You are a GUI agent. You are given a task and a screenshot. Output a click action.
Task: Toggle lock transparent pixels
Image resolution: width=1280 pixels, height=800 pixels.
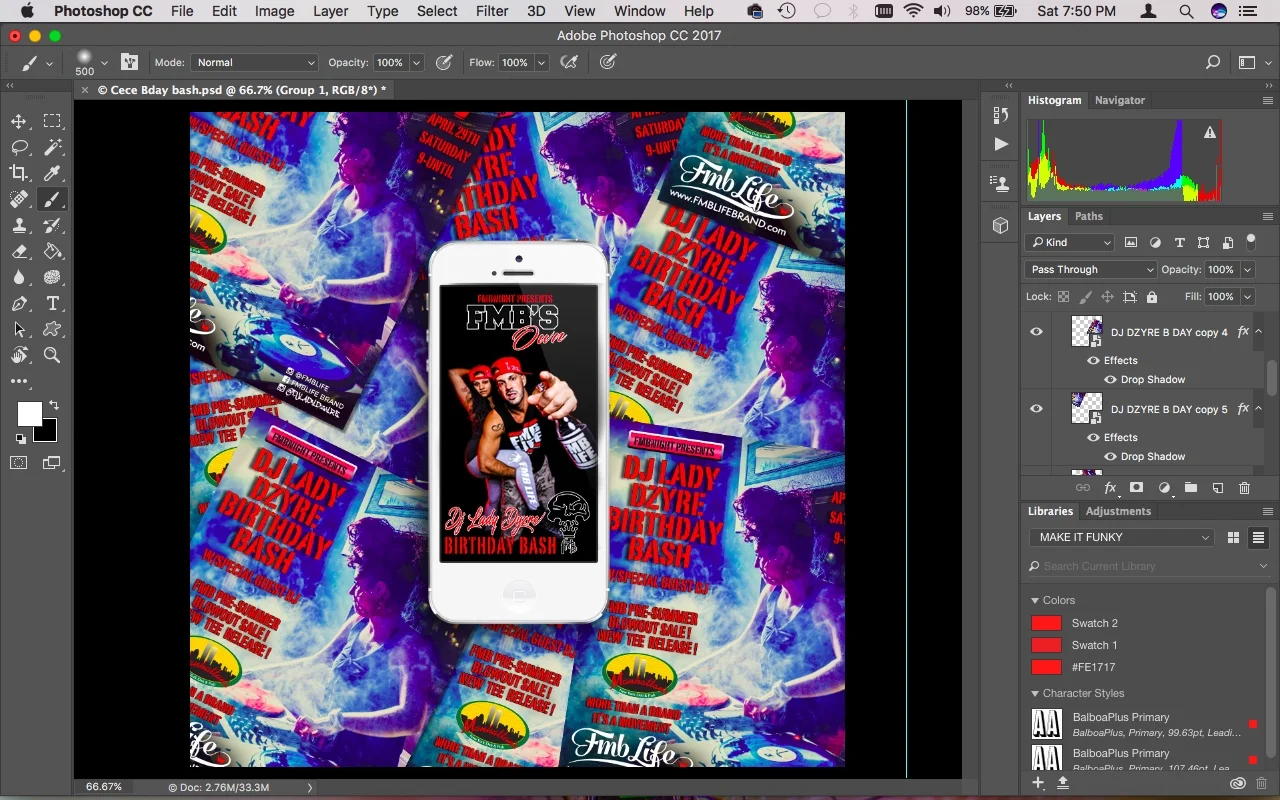tap(1063, 297)
